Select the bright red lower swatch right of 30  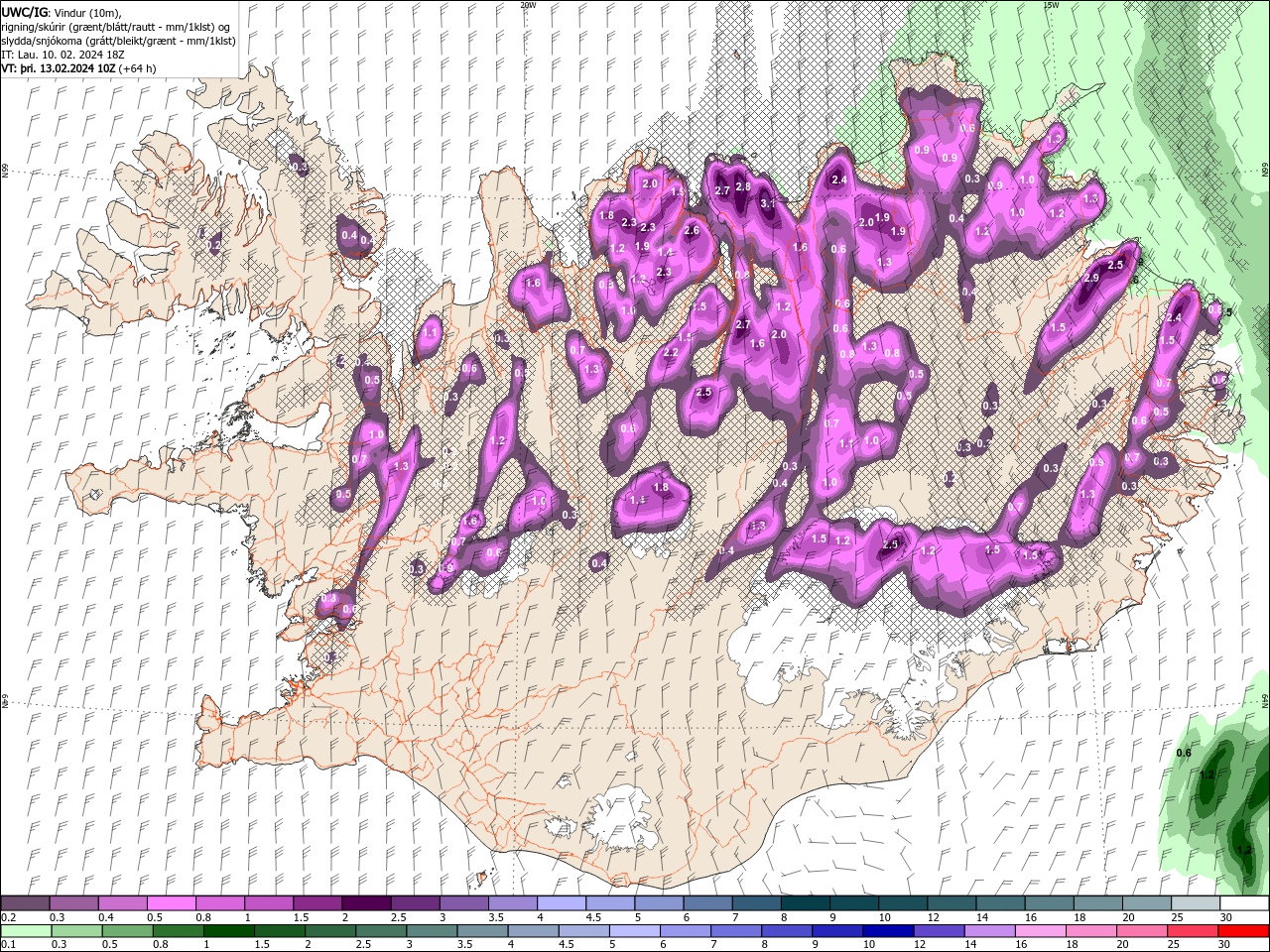[1242, 931]
